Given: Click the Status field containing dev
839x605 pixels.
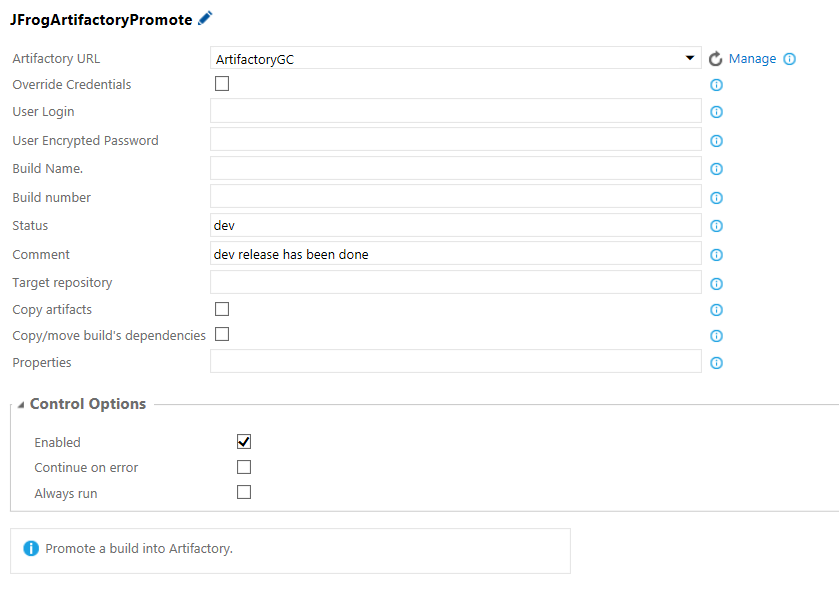Looking at the screenshot, I should pyautogui.click(x=455, y=225).
